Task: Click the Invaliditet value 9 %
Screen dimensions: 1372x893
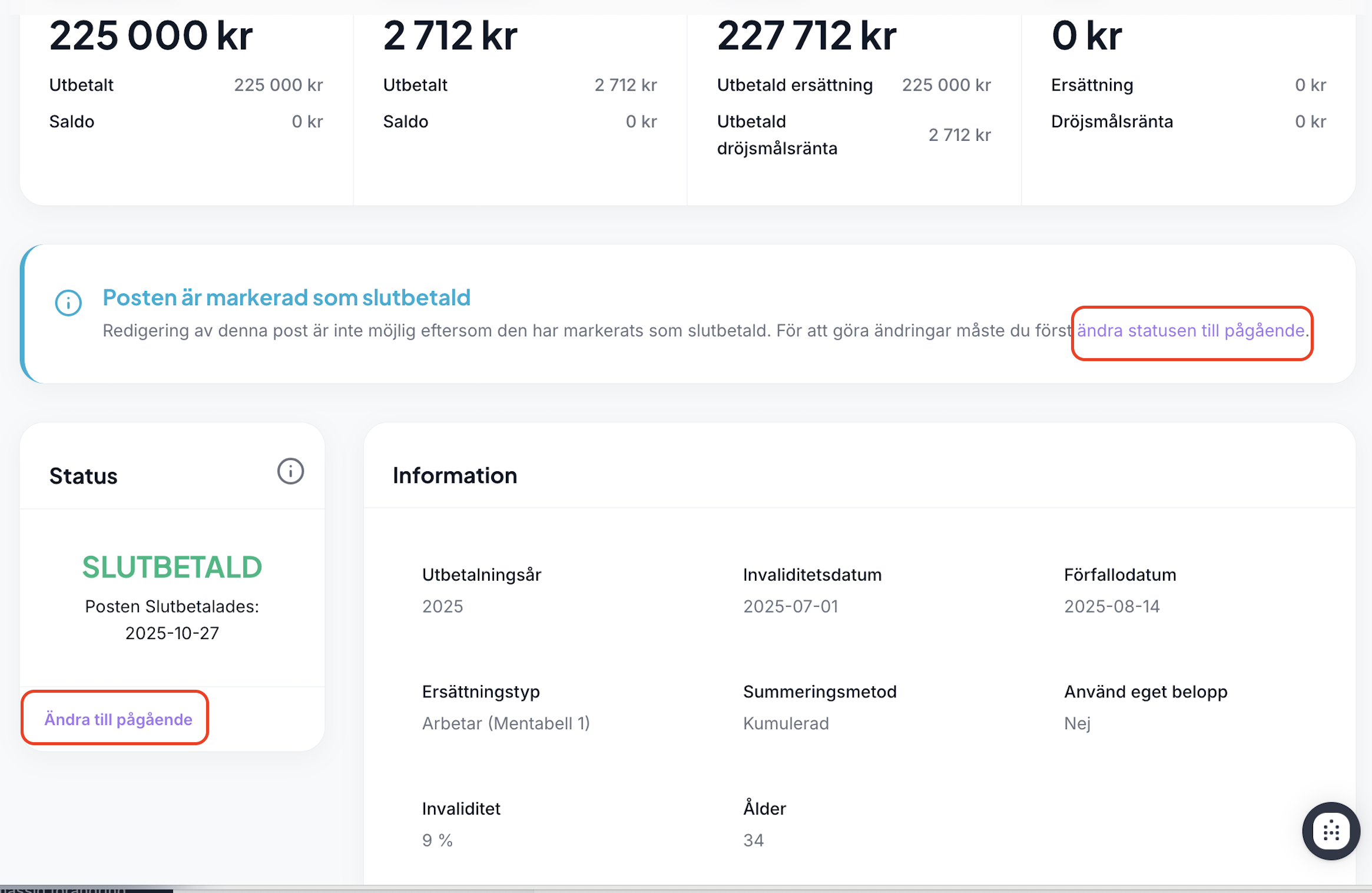Action: pos(437,840)
